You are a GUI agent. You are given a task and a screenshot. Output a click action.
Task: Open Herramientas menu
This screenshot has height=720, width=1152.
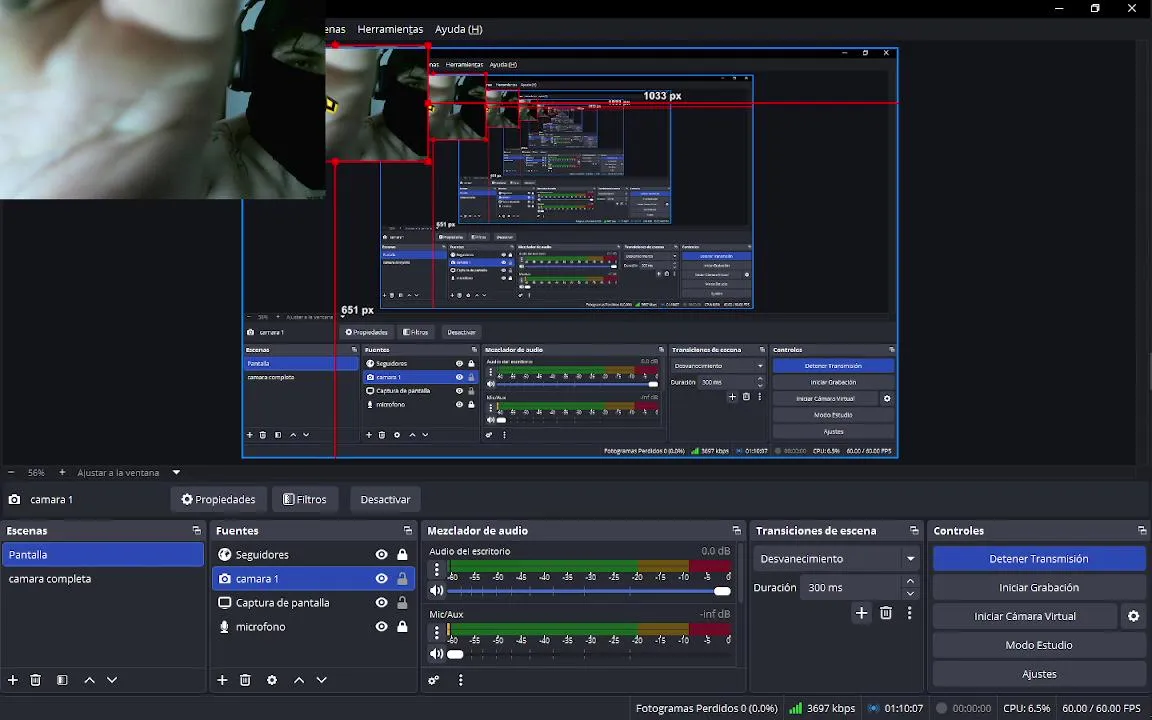click(x=390, y=29)
